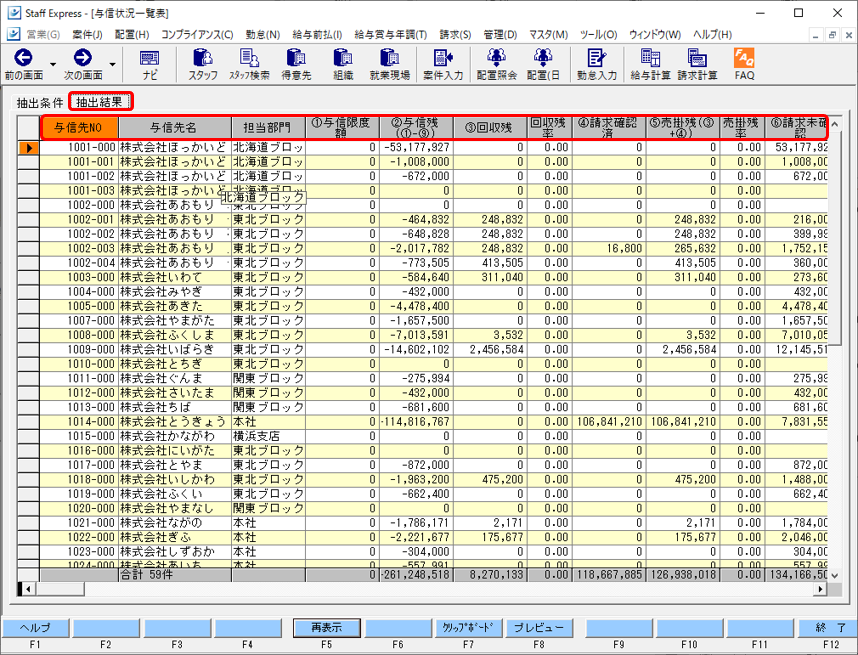The image size is (858, 655).
Task: Select row selector for 1001-000
Action: coord(28,148)
